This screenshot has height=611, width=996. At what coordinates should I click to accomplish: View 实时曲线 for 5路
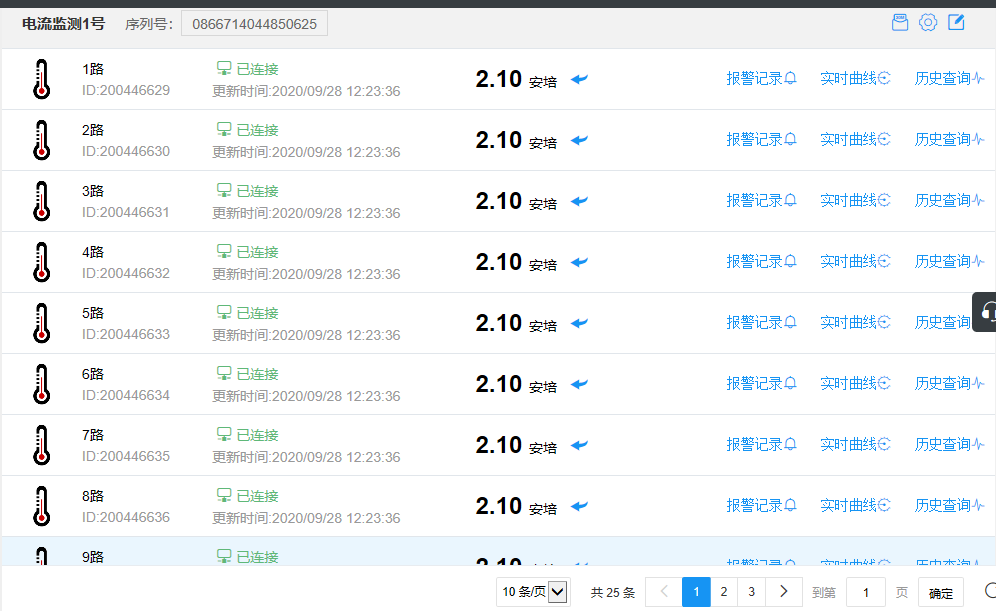[855, 322]
